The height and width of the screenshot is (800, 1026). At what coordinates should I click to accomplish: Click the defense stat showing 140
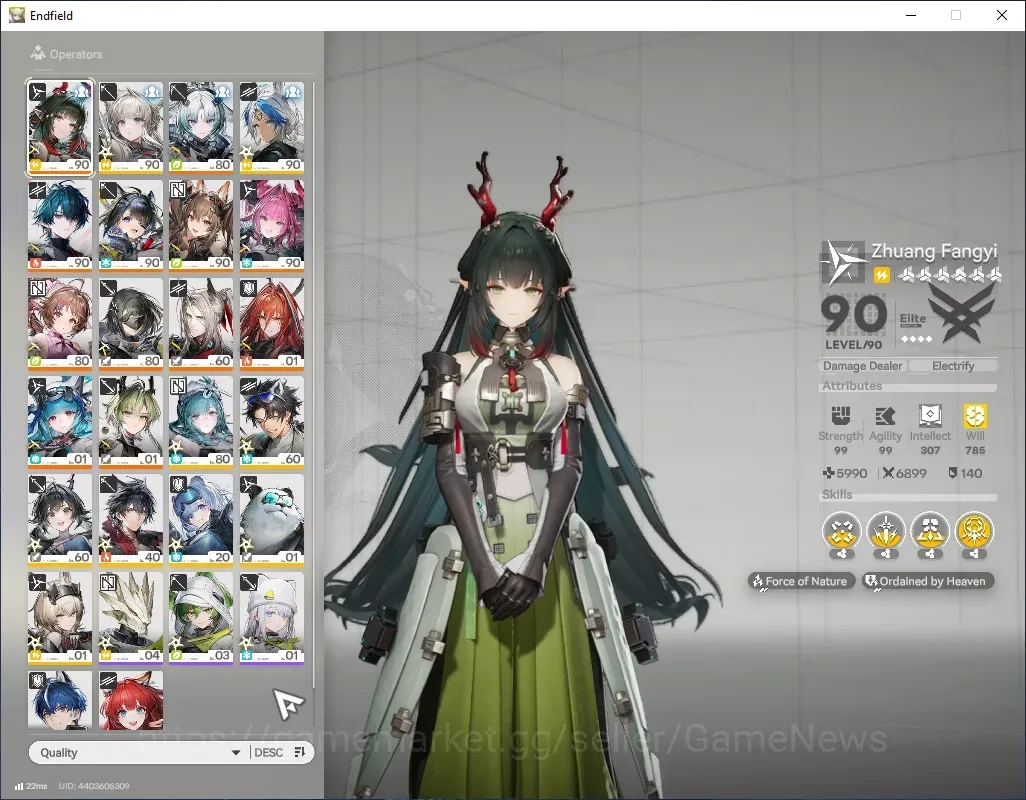(x=965, y=473)
